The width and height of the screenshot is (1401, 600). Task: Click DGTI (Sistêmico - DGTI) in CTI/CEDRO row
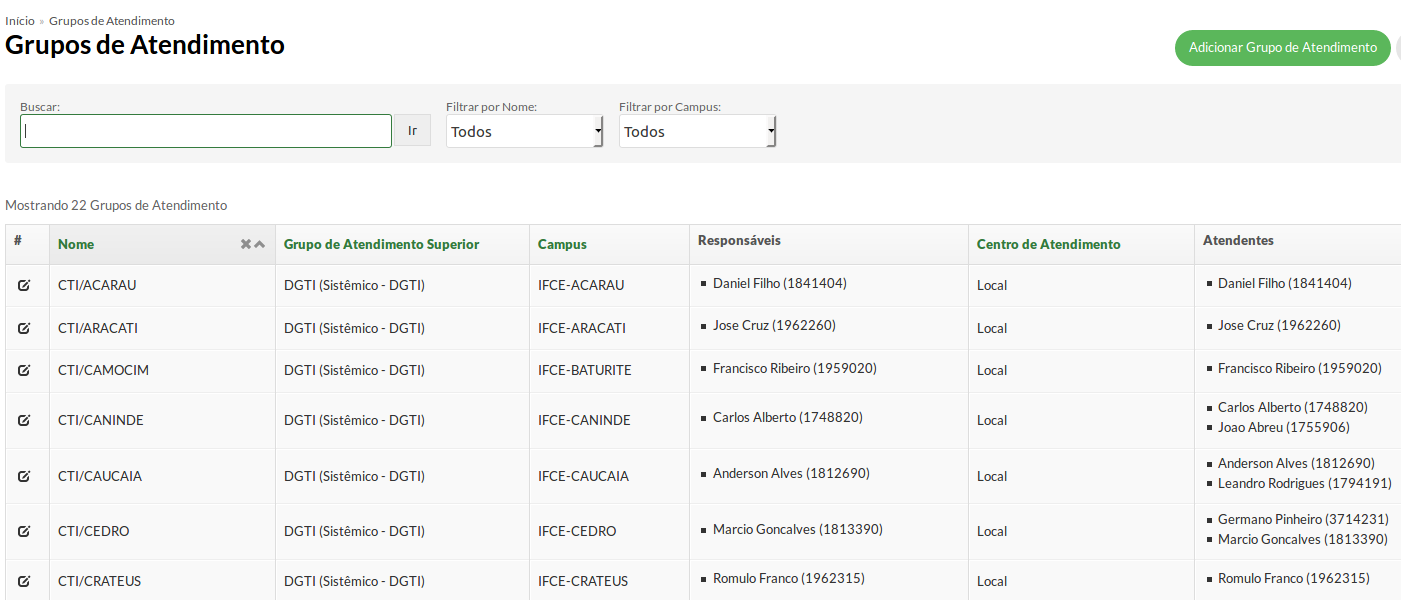tap(354, 531)
